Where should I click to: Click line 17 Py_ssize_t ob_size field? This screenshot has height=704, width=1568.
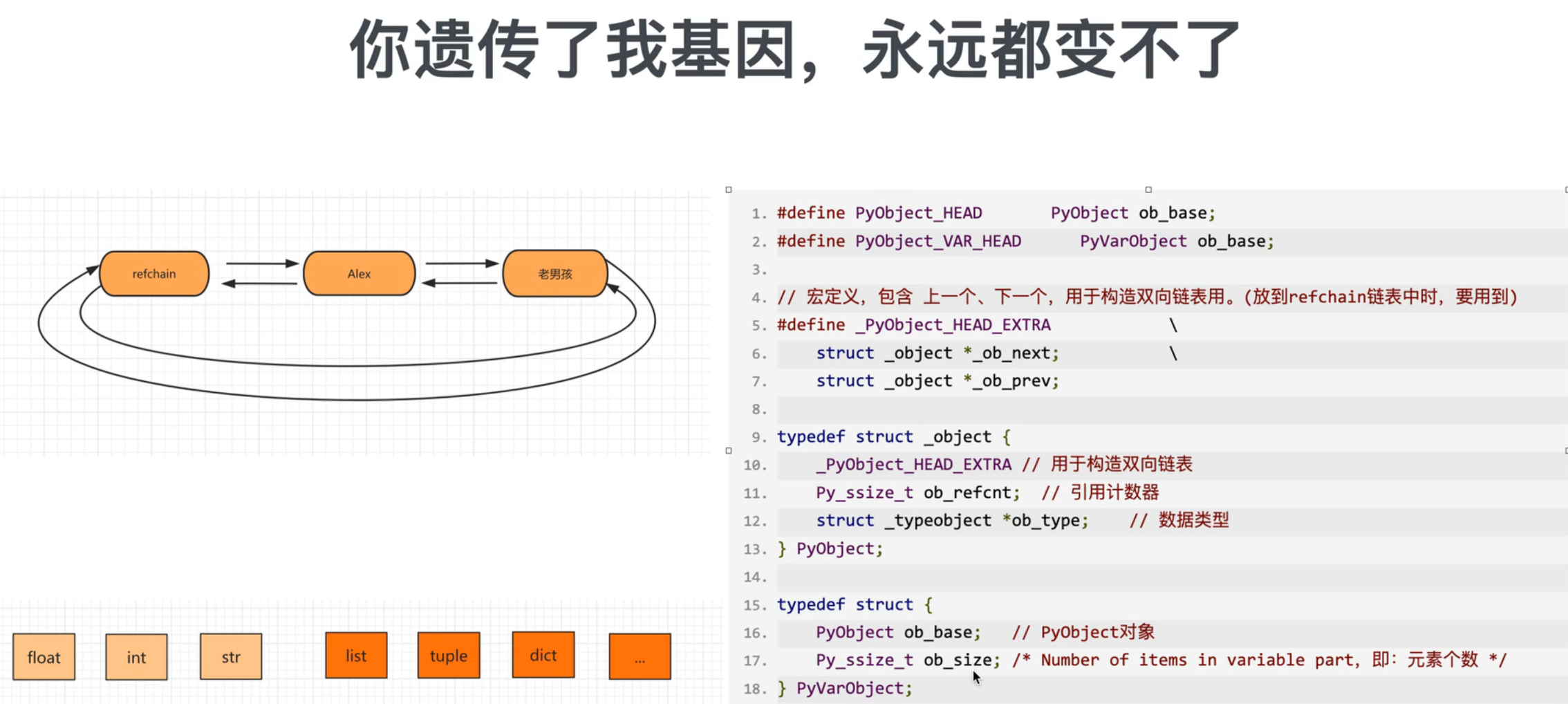tap(1161, 660)
